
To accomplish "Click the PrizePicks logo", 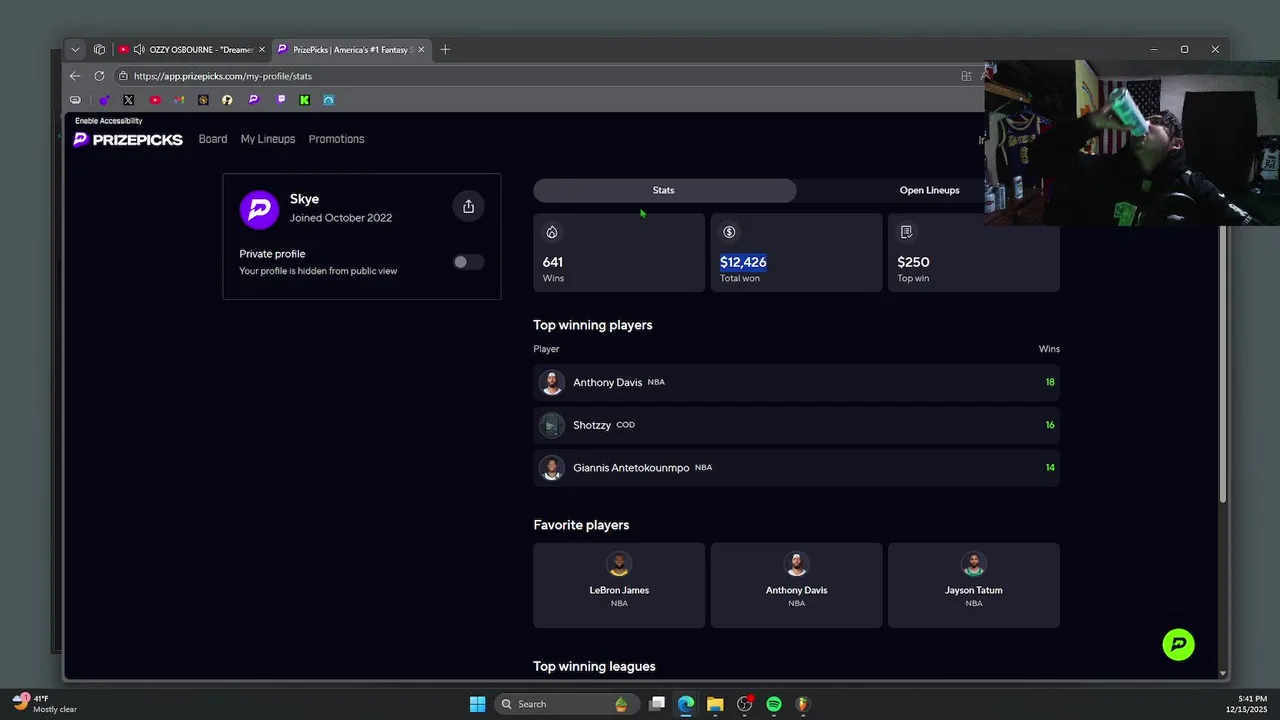I will pos(128,139).
